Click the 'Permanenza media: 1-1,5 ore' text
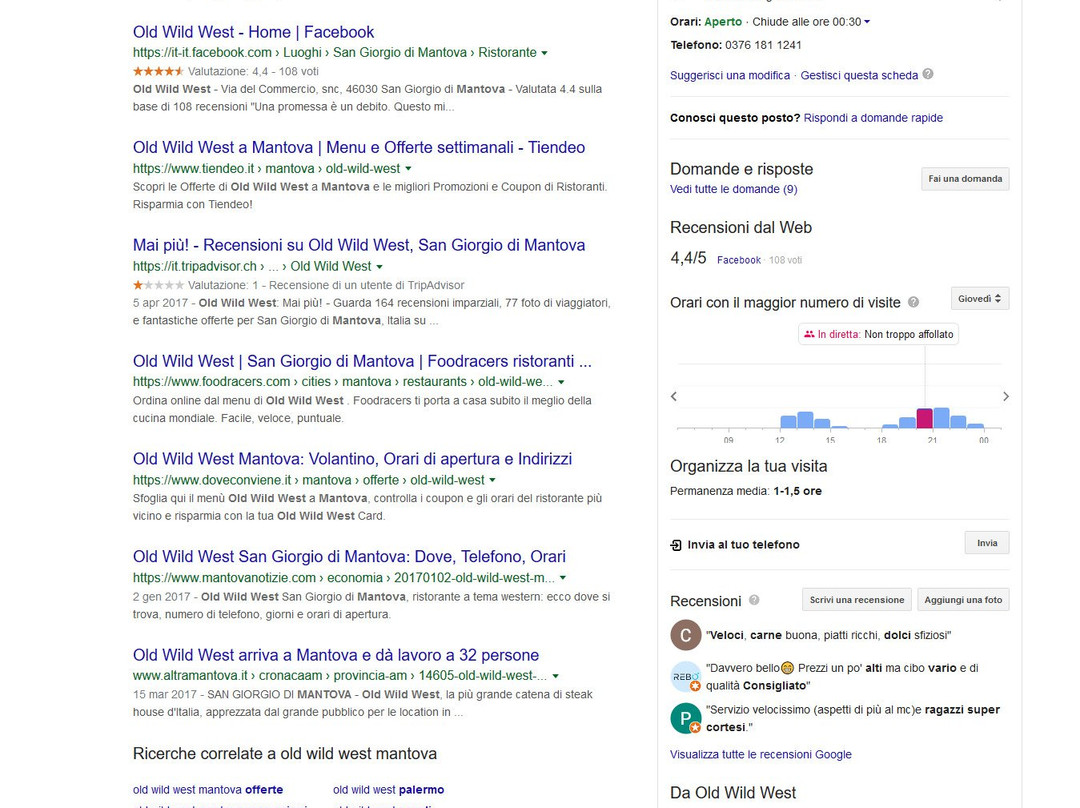 (x=746, y=491)
